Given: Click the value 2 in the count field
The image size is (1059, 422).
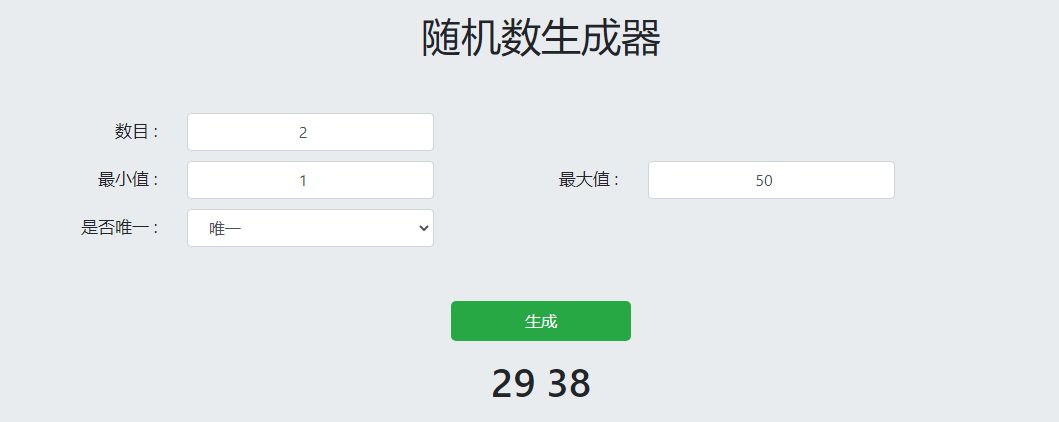Looking at the screenshot, I should [x=303, y=133].
